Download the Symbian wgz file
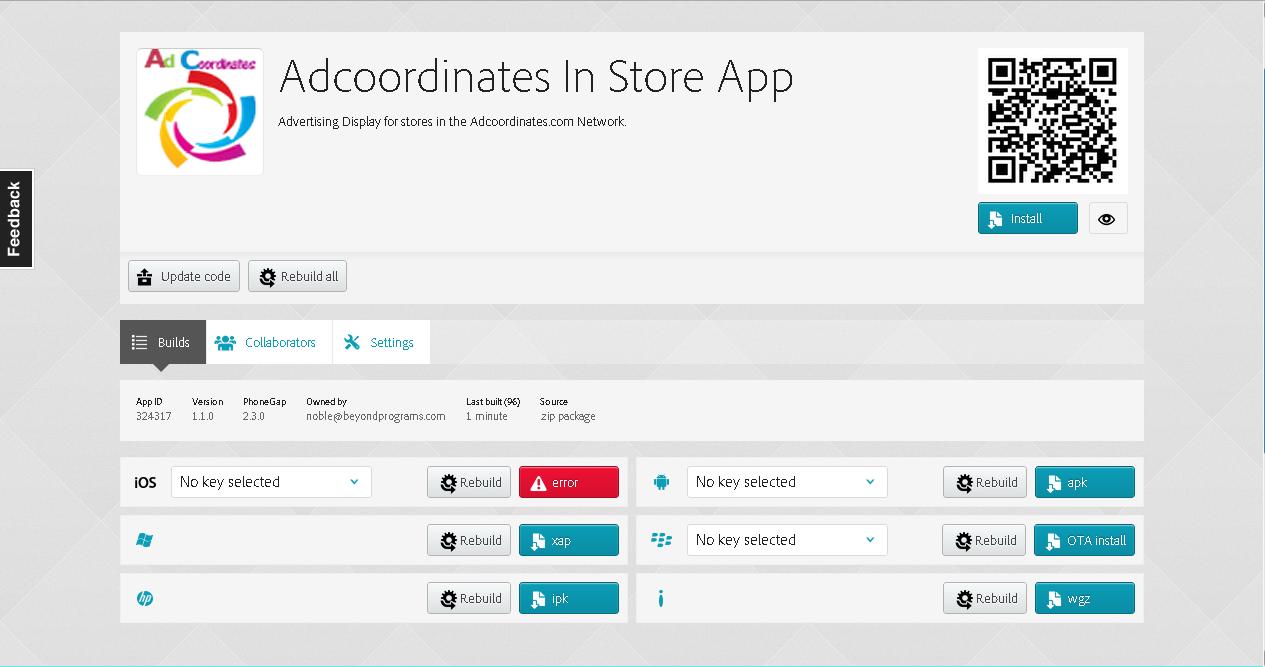The height and width of the screenshot is (667, 1265). pos(1085,598)
